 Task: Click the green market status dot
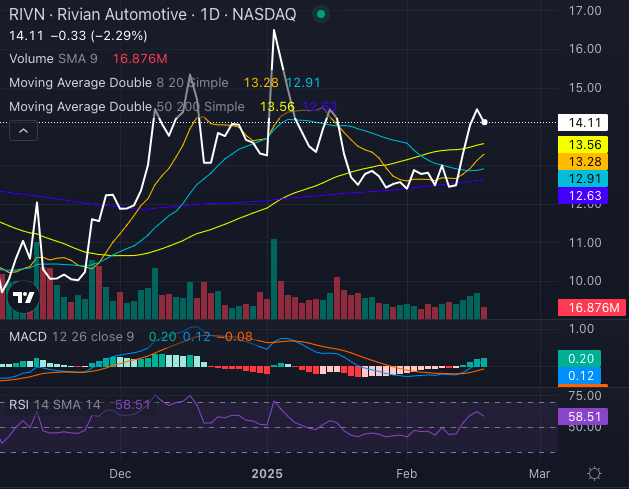(x=319, y=15)
